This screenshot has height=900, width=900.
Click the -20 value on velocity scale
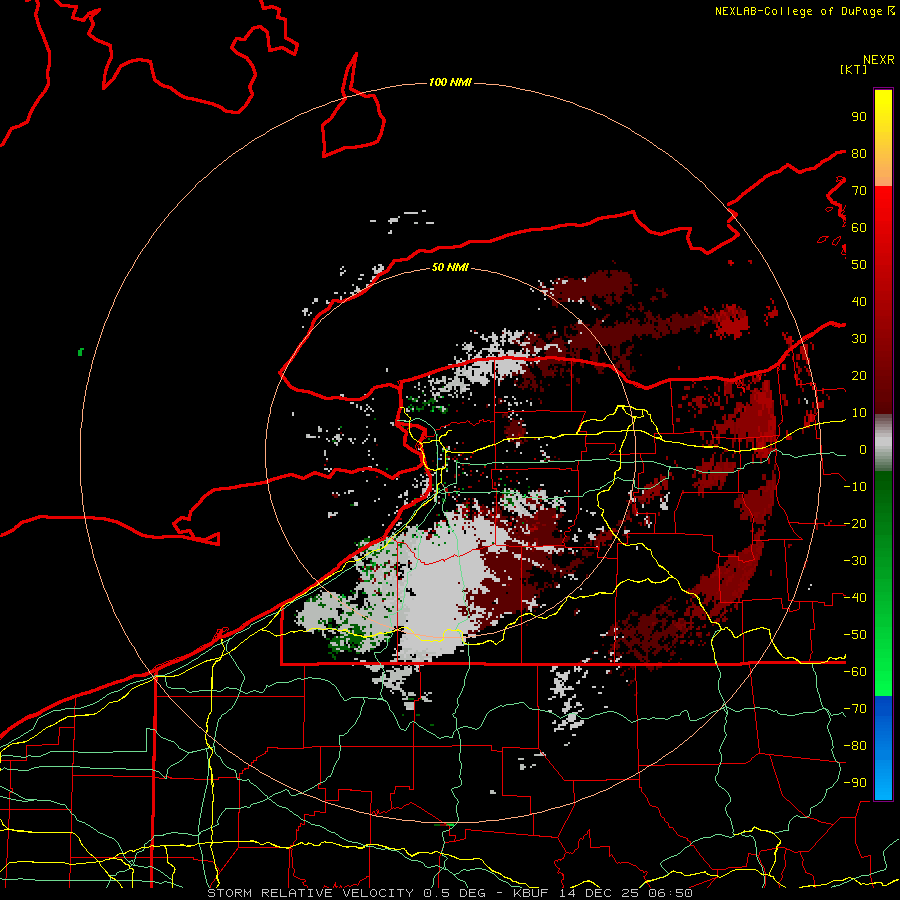pyautogui.click(x=855, y=523)
